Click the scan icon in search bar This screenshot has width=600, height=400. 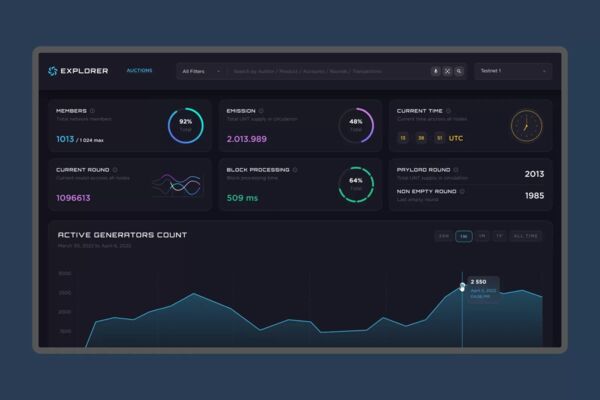(447, 71)
